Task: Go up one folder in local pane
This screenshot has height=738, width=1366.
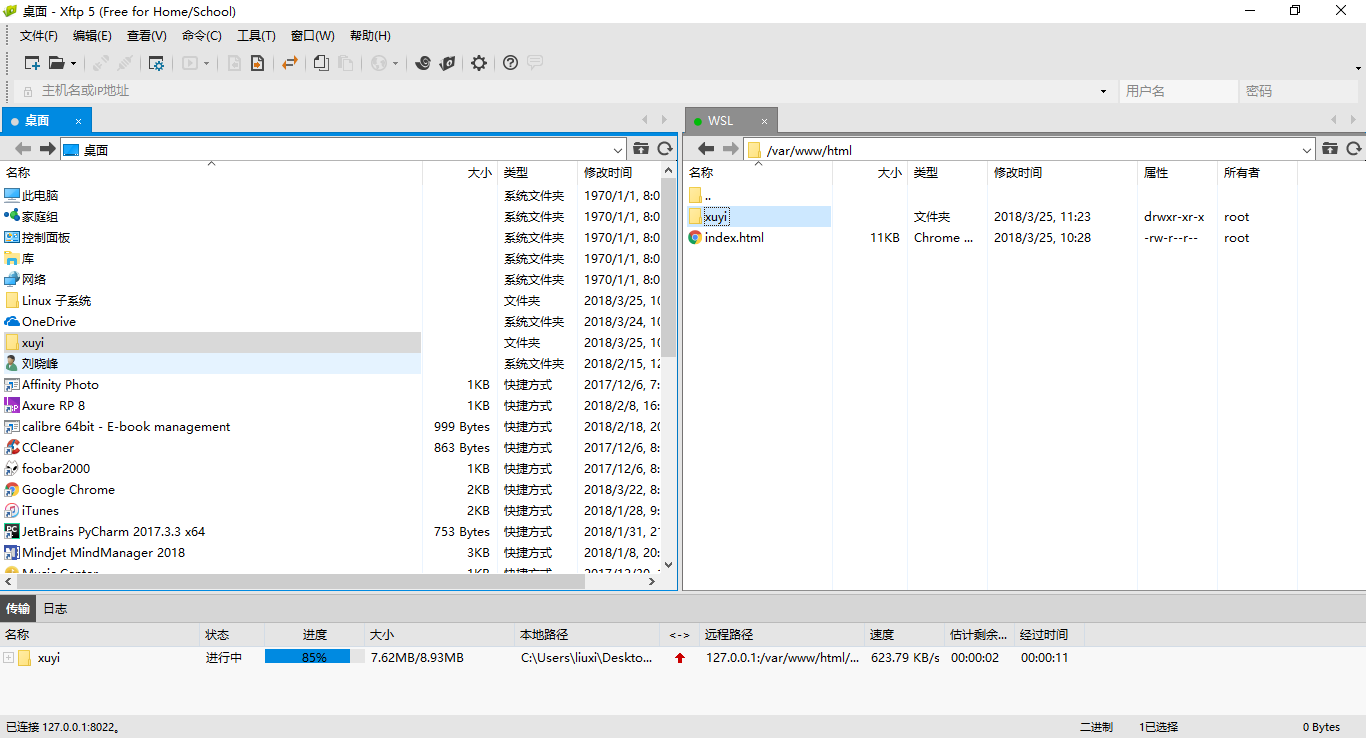Action: [x=641, y=149]
